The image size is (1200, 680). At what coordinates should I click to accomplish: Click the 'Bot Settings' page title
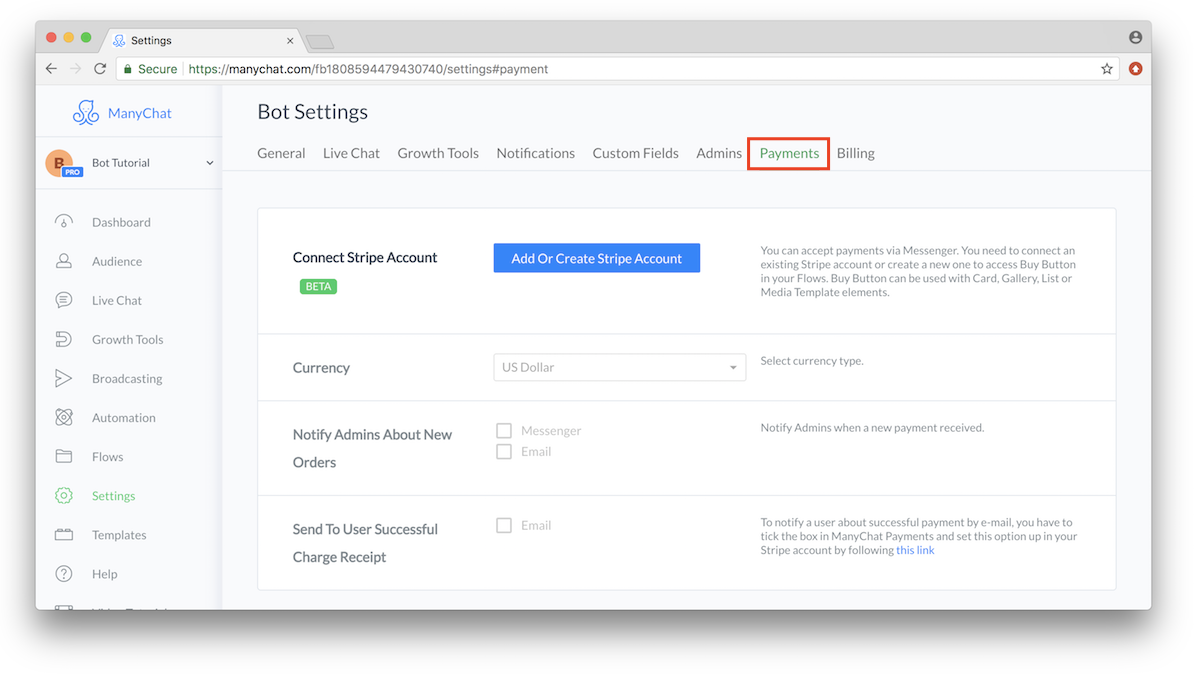[x=313, y=112]
